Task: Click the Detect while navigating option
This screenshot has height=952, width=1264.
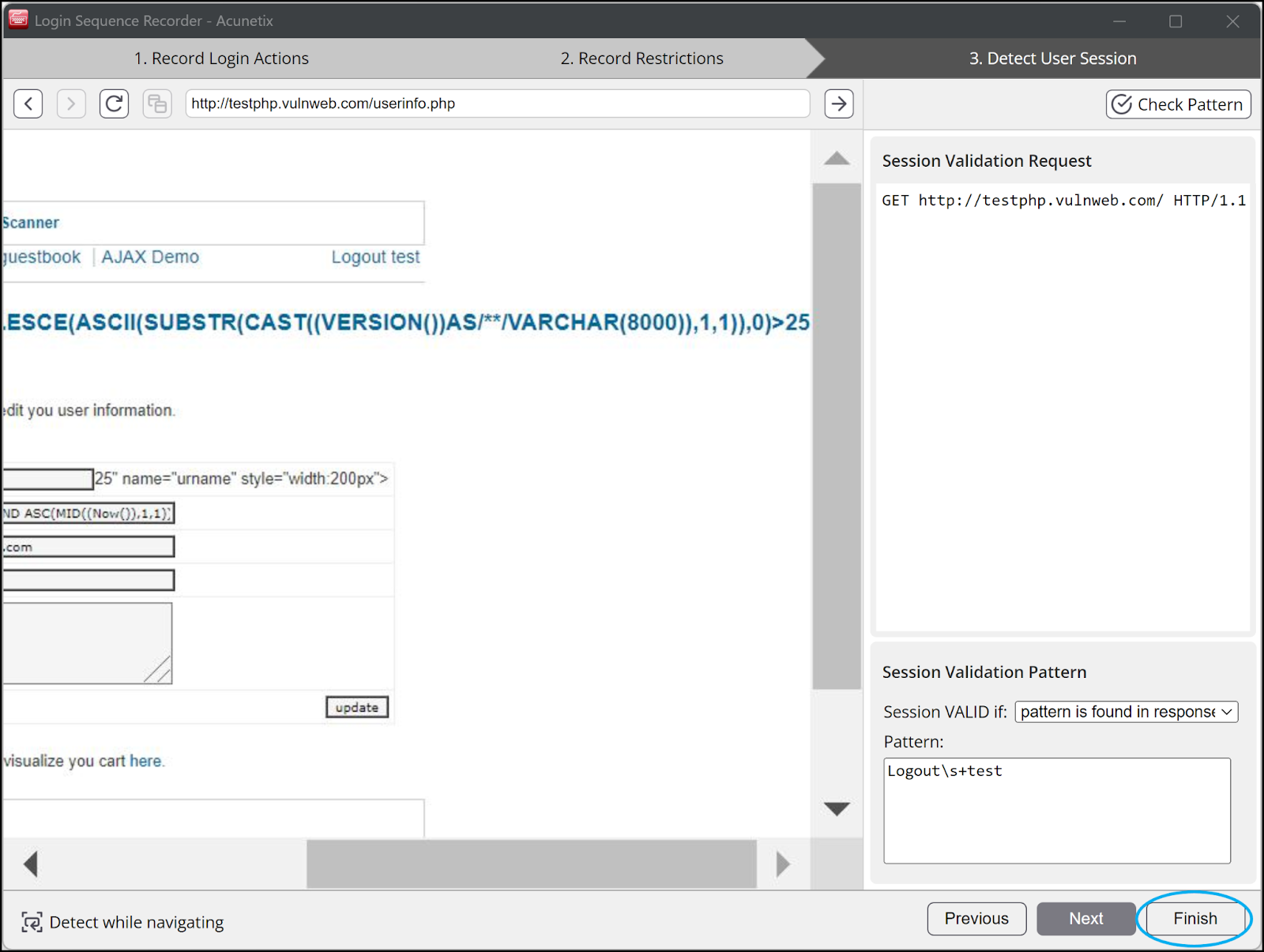Action: (122, 922)
